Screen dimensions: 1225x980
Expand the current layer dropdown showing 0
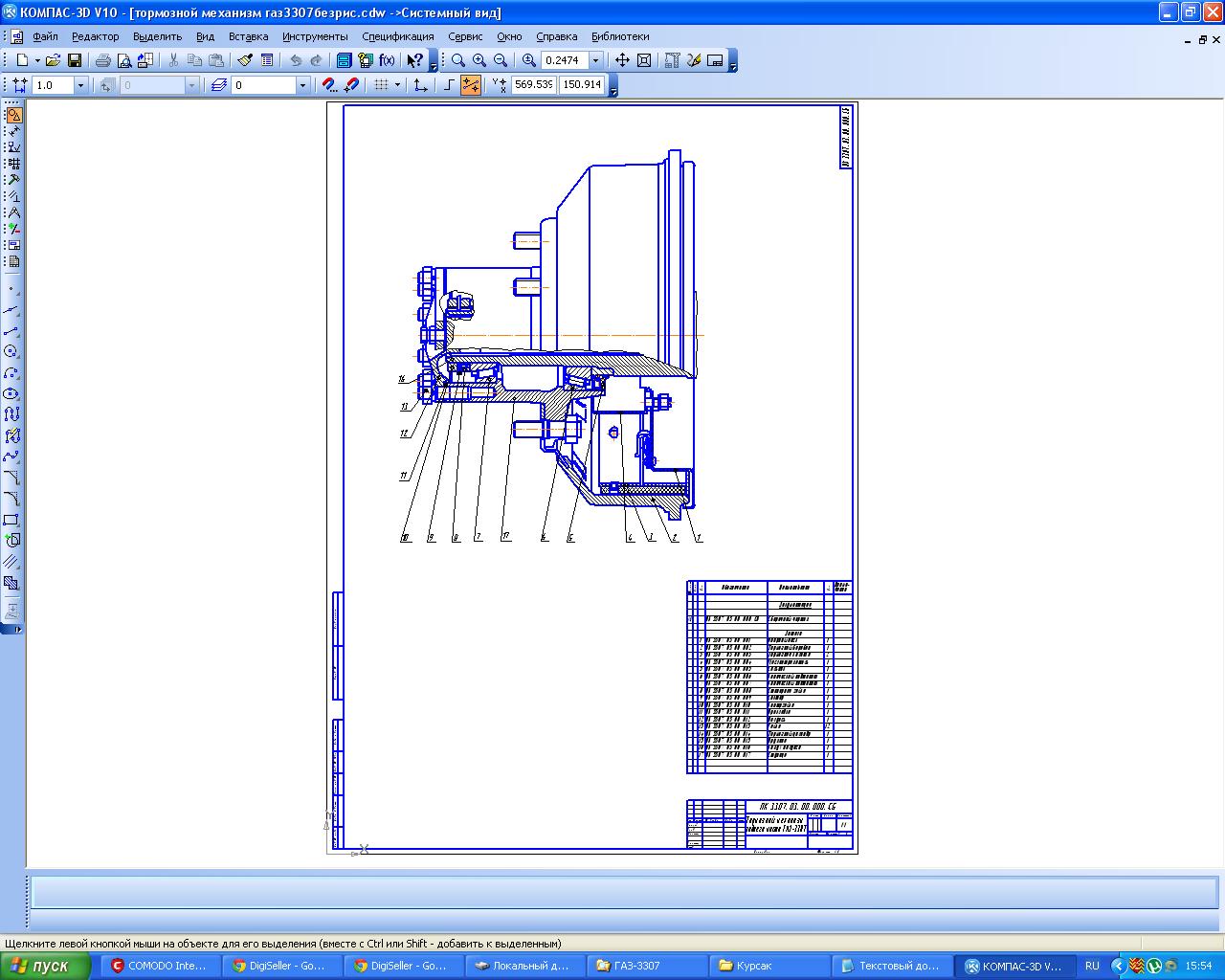(302, 85)
